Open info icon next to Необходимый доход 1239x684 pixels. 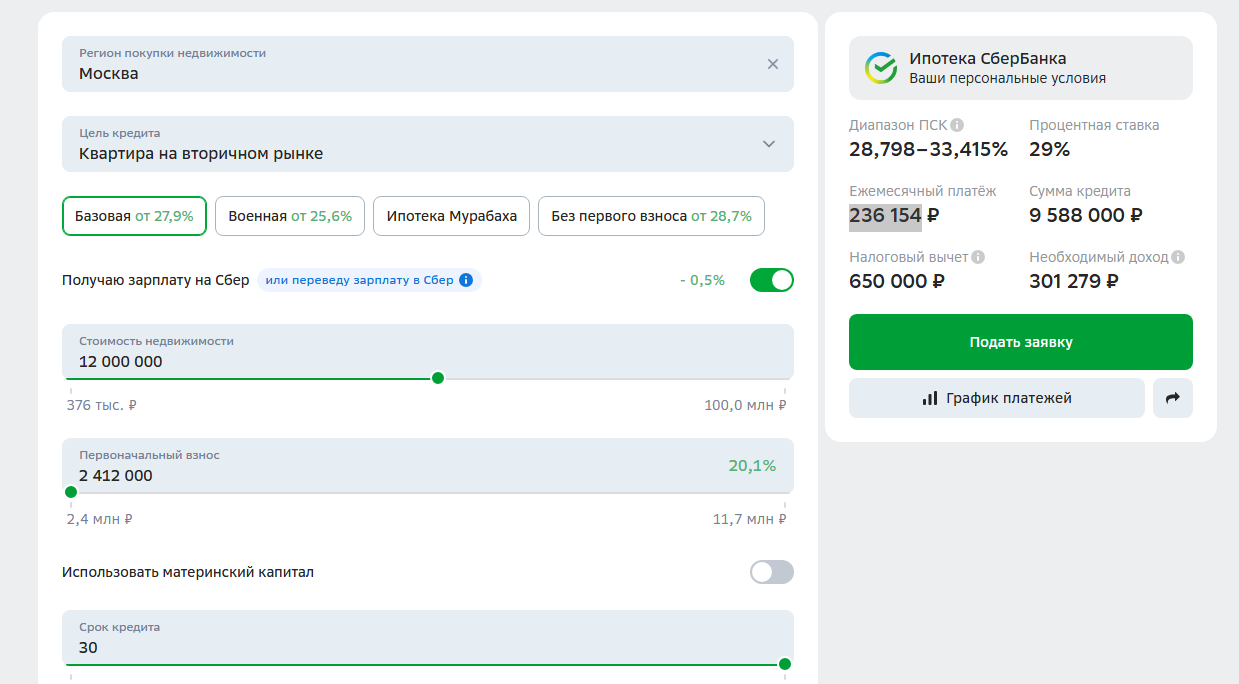[1179, 257]
